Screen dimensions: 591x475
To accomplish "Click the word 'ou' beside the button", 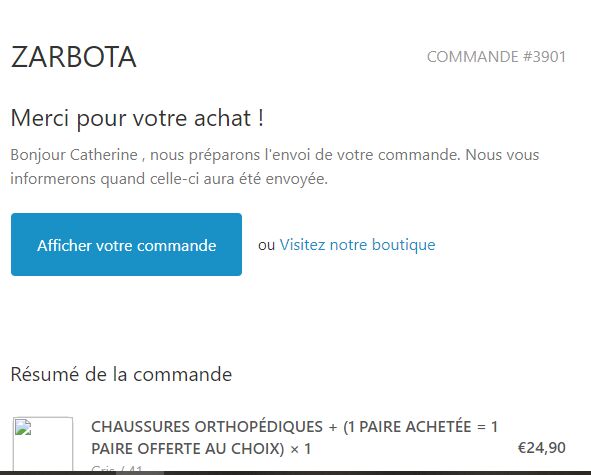I will click(x=266, y=245).
